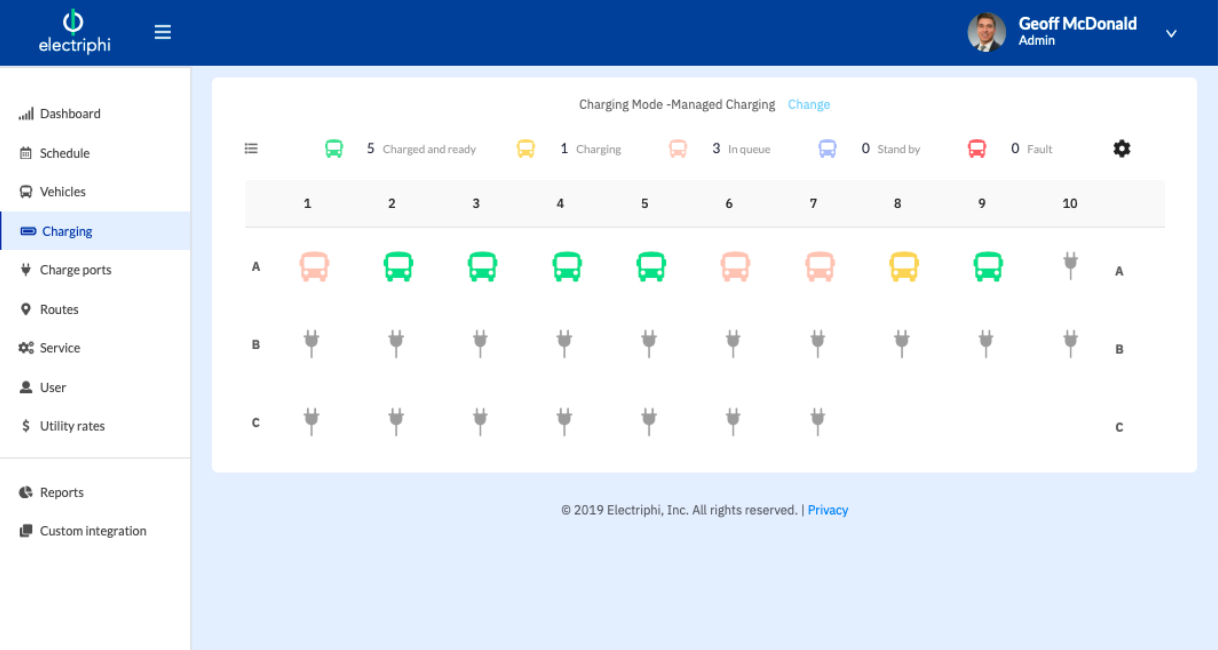Image resolution: width=1218 pixels, height=650 pixels.
Task: Click column header 1
Action: tap(307, 203)
